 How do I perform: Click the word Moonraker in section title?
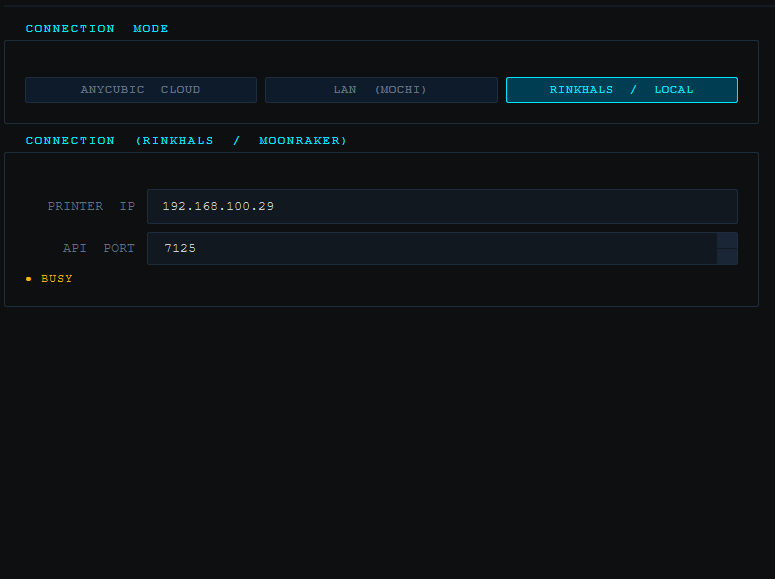coord(300,141)
